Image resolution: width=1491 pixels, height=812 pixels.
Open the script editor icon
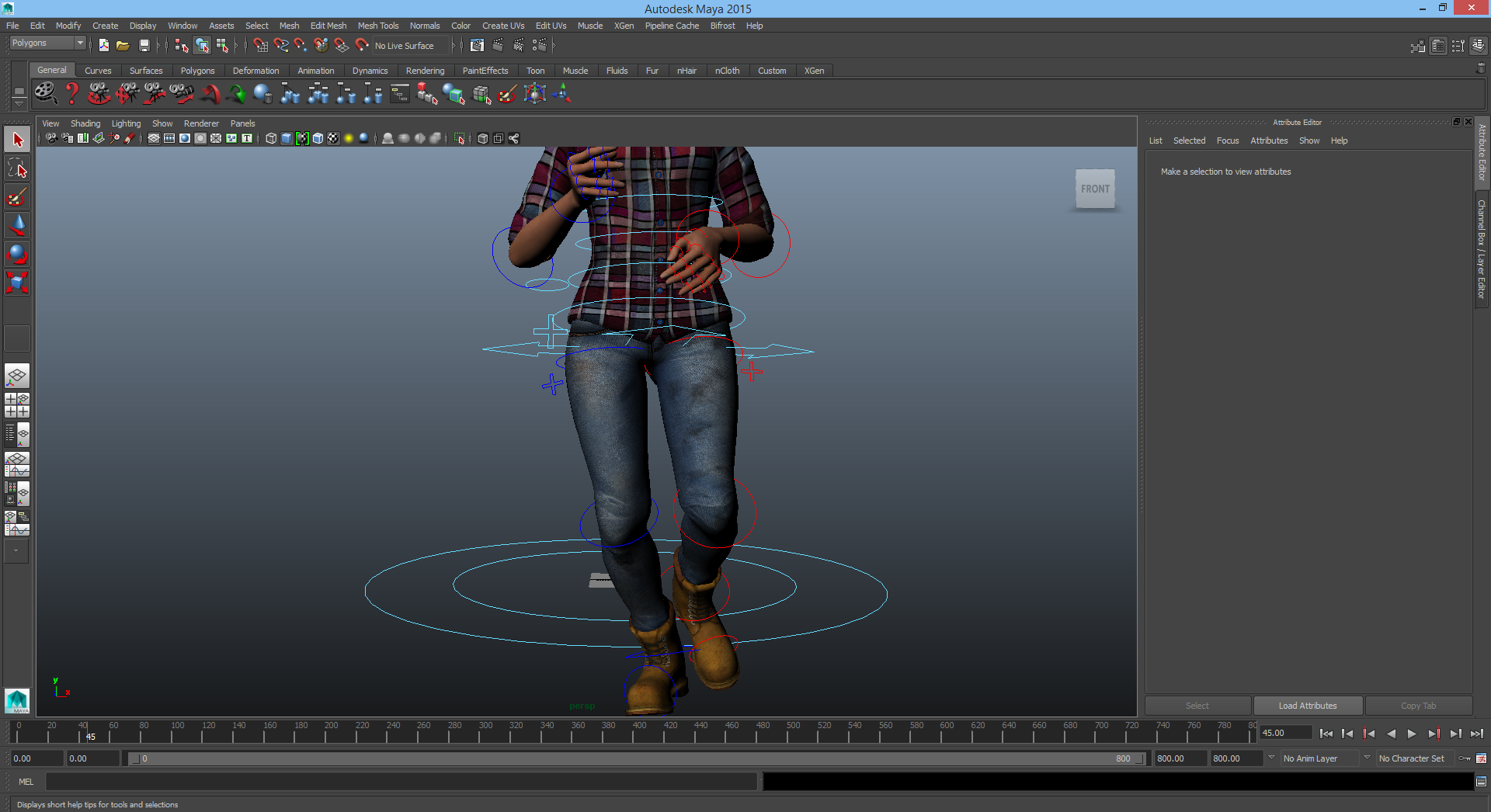pos(1481,782)
